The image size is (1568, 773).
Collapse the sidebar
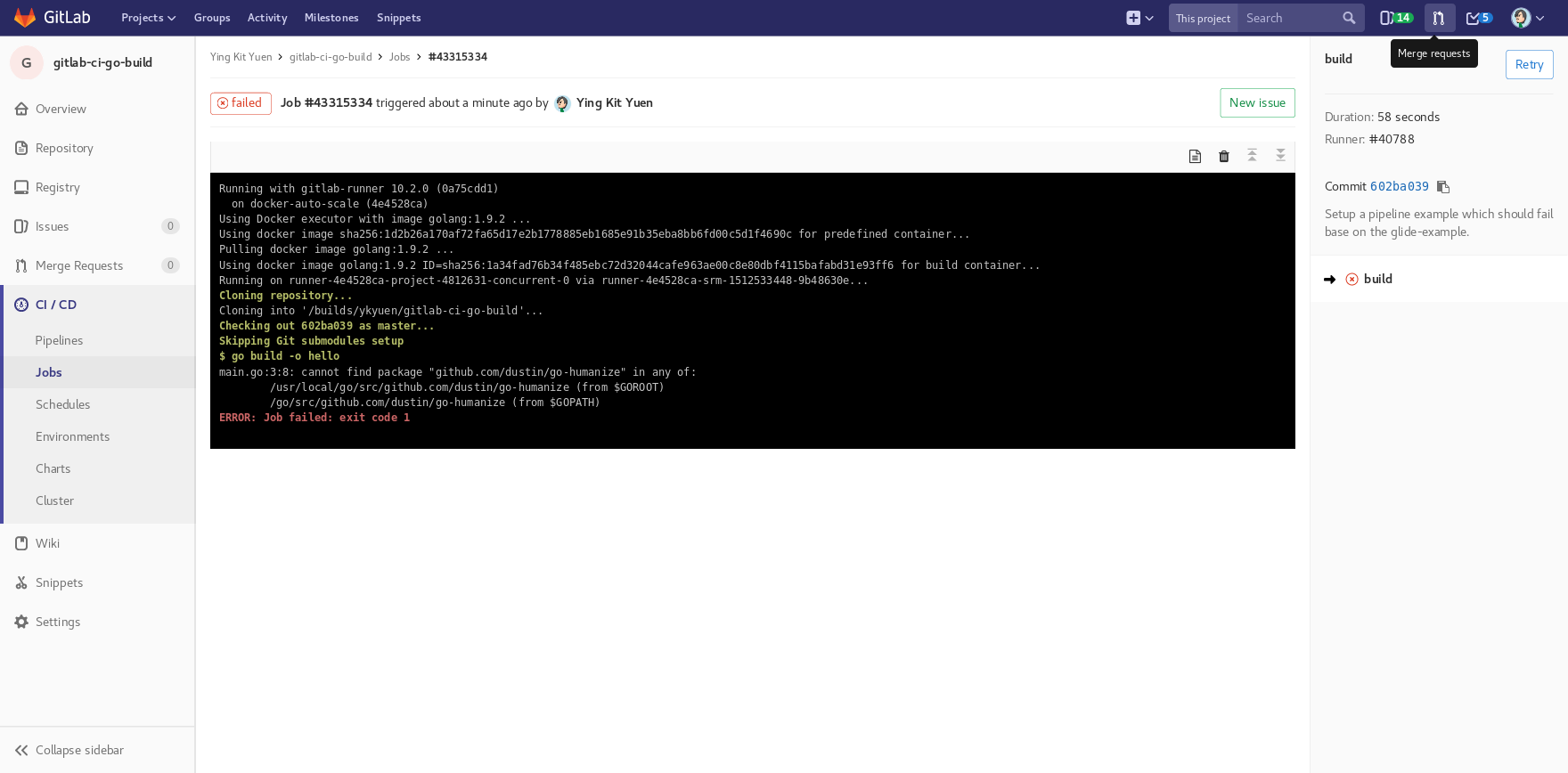(x=97, y=750)
